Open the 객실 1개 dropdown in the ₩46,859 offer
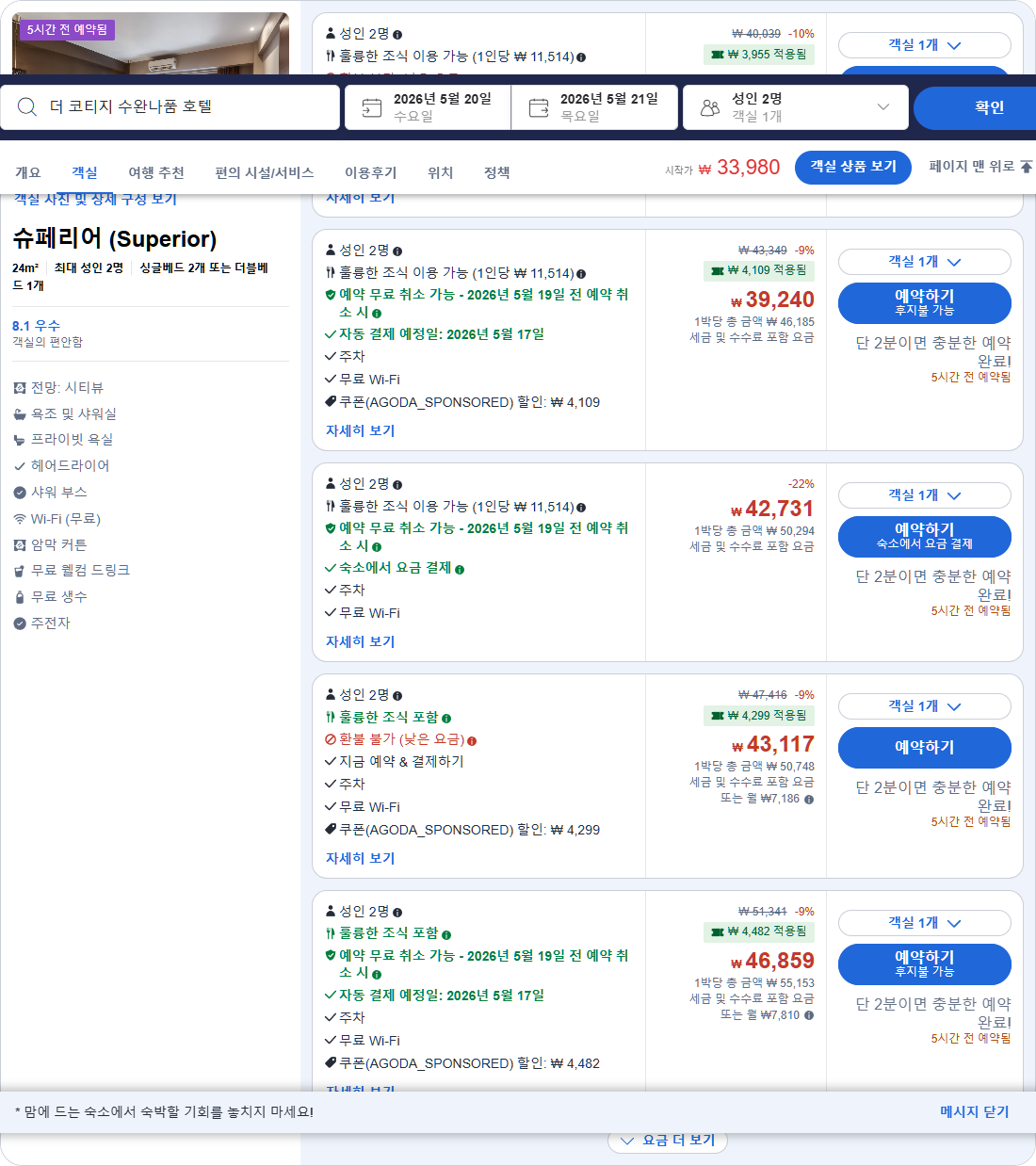1036x1166 pixels. [925, 923]
